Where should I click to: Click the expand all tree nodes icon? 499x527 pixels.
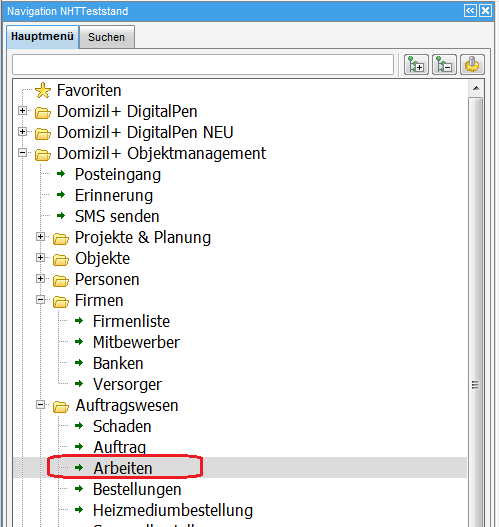pyautogui.click(x=416, y=64)
